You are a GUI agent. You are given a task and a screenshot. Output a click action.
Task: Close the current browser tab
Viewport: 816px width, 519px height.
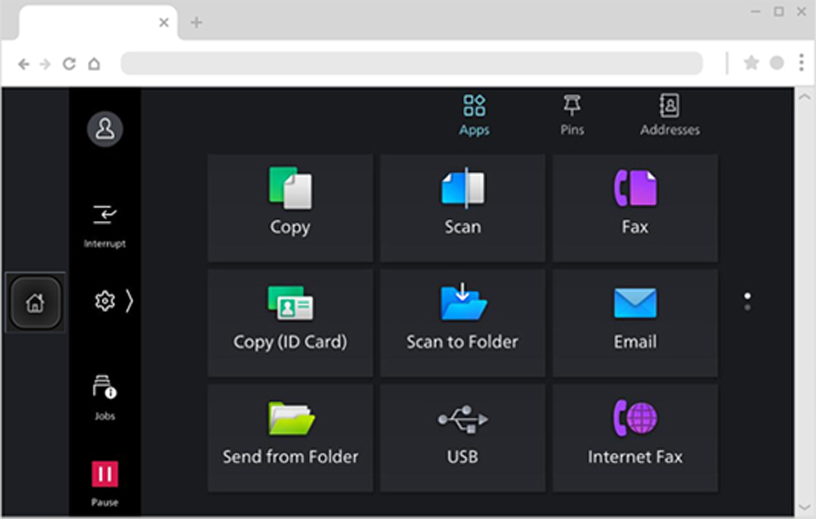click(x=163, y=22)
